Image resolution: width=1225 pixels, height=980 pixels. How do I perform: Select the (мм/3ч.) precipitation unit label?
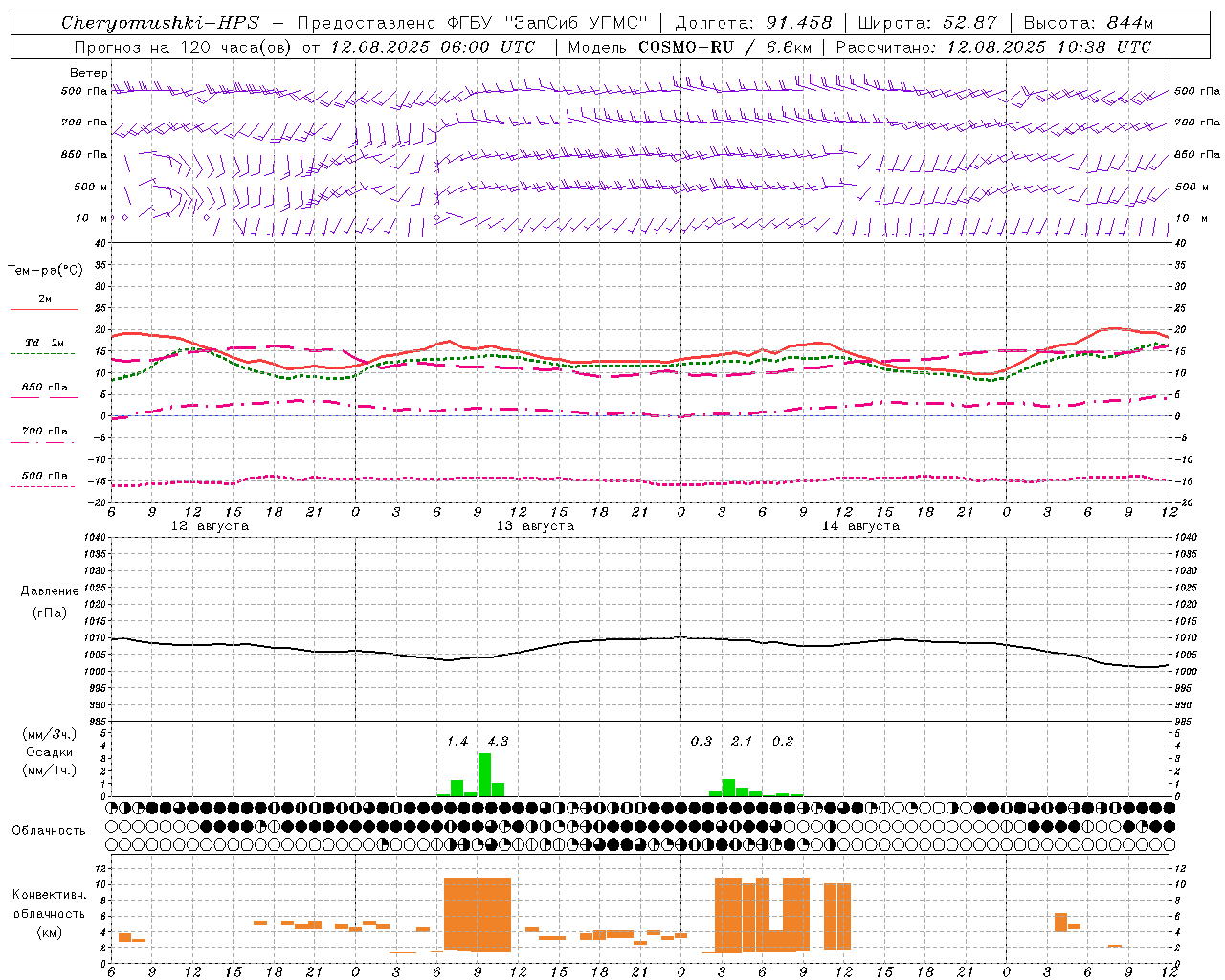(x=50, y=734)
